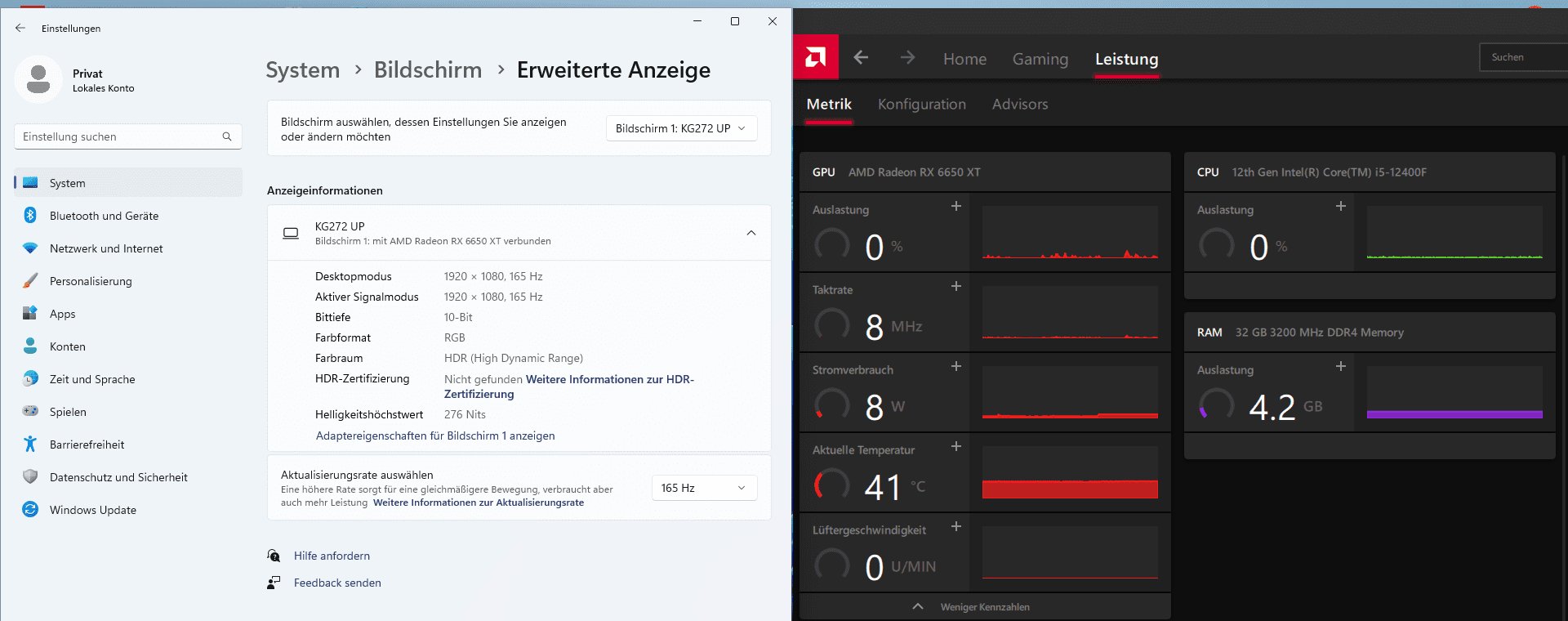Select System in settings sidebar
Screen dimensions: 1568x621
tap(128, 183)
